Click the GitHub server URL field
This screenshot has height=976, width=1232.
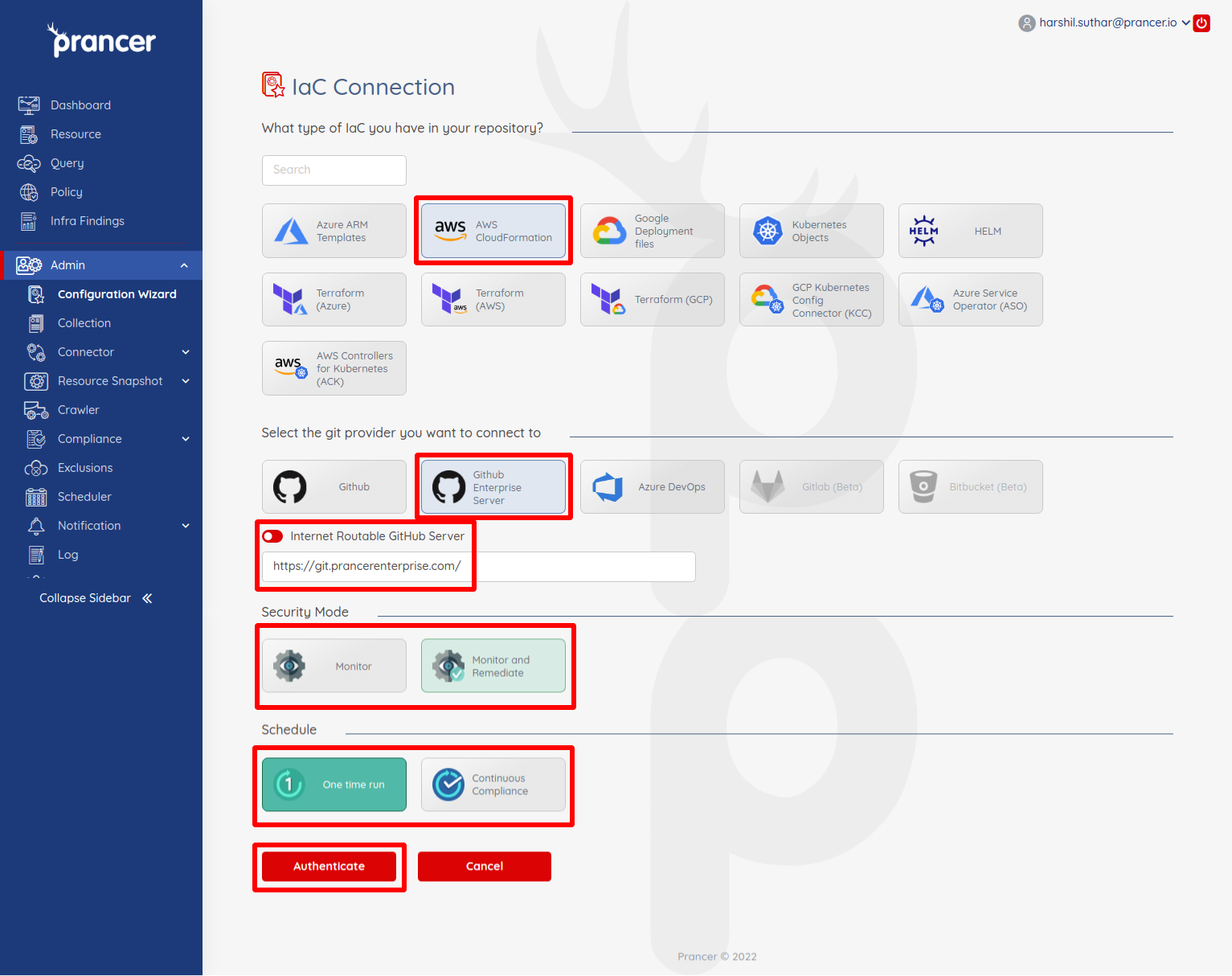click(479, 567)
